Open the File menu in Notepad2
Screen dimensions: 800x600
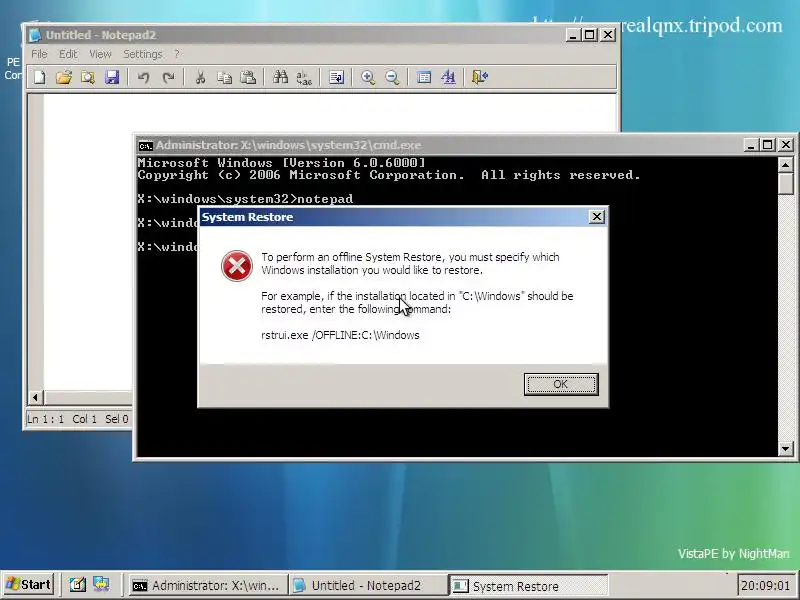click(x=39, y=54)
